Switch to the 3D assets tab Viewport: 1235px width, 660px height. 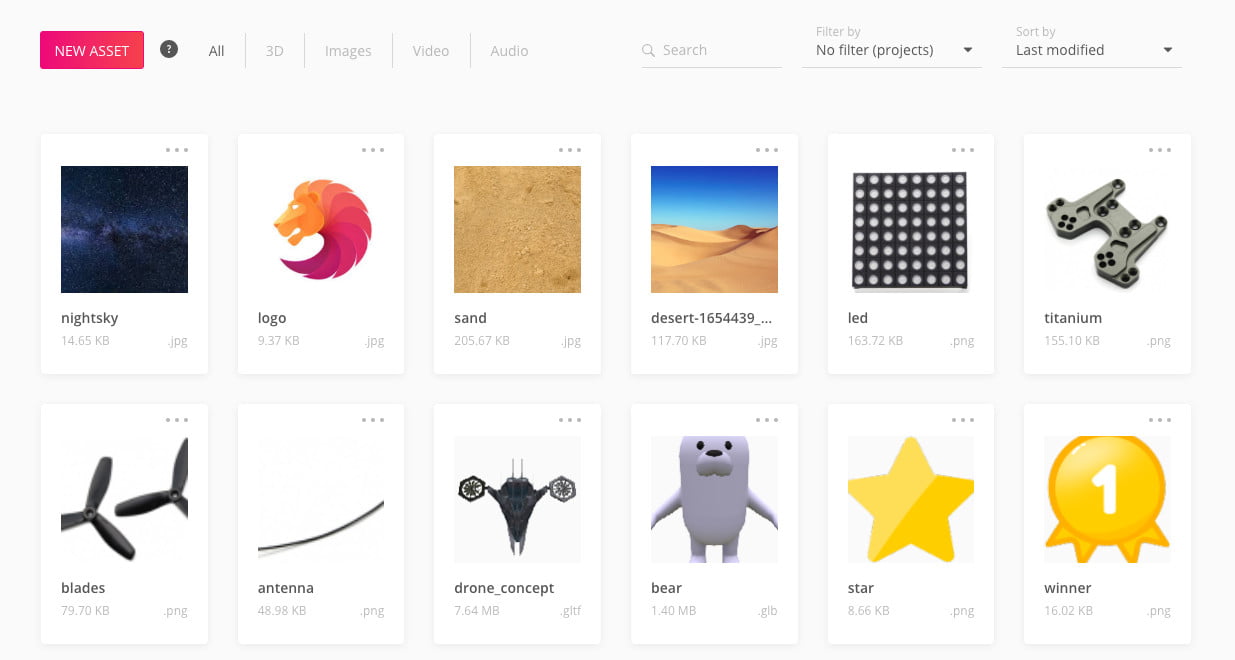(x=275, y=51)
